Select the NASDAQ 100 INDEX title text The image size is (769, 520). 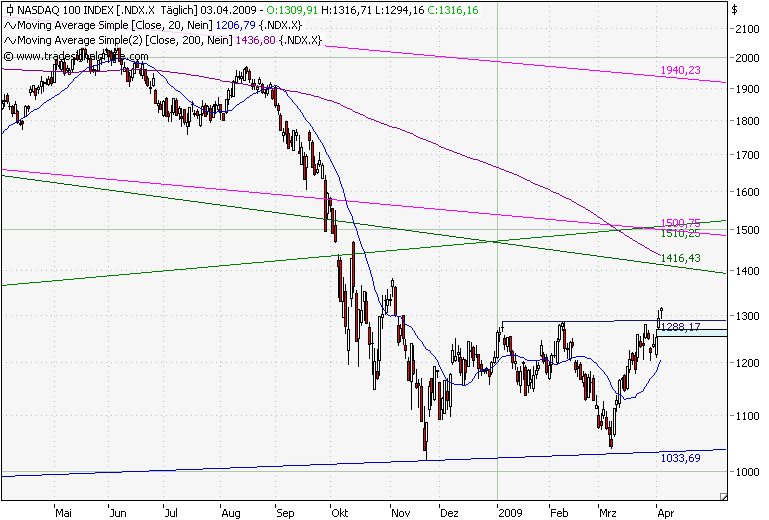(65, 10)
